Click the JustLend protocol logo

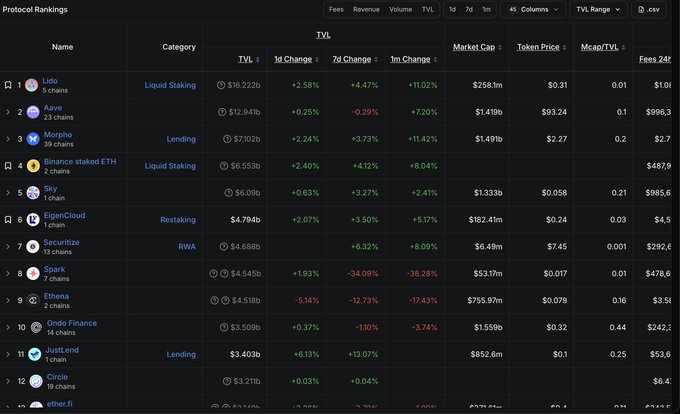pos(34,354)
